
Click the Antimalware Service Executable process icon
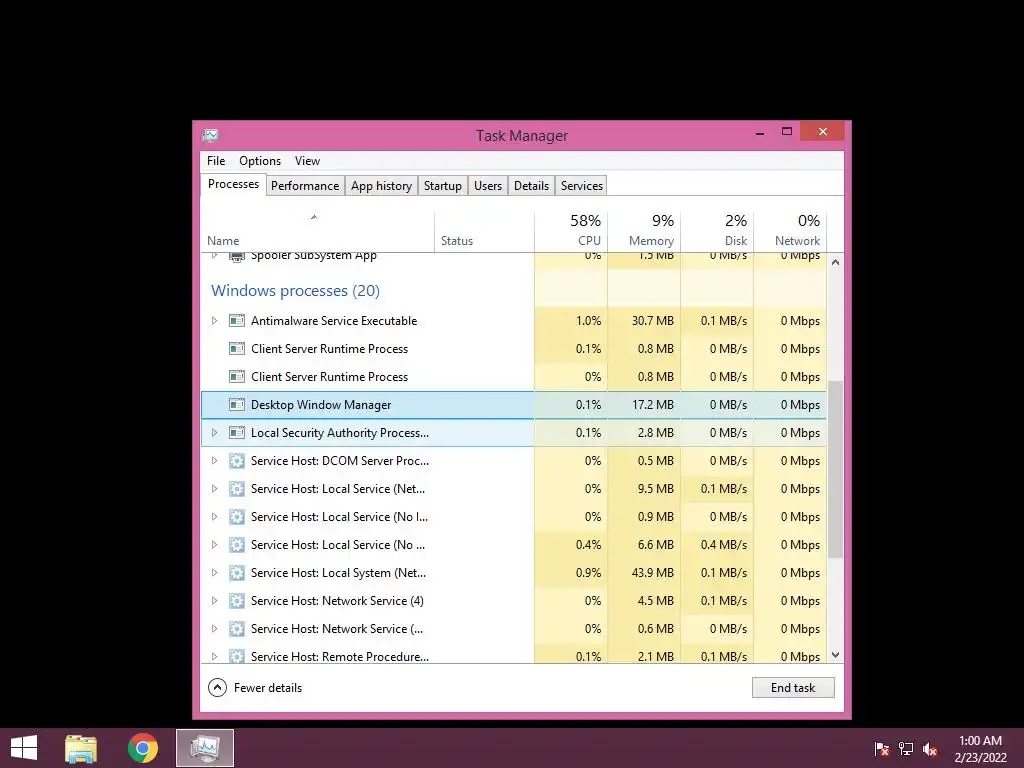[237, 321]
